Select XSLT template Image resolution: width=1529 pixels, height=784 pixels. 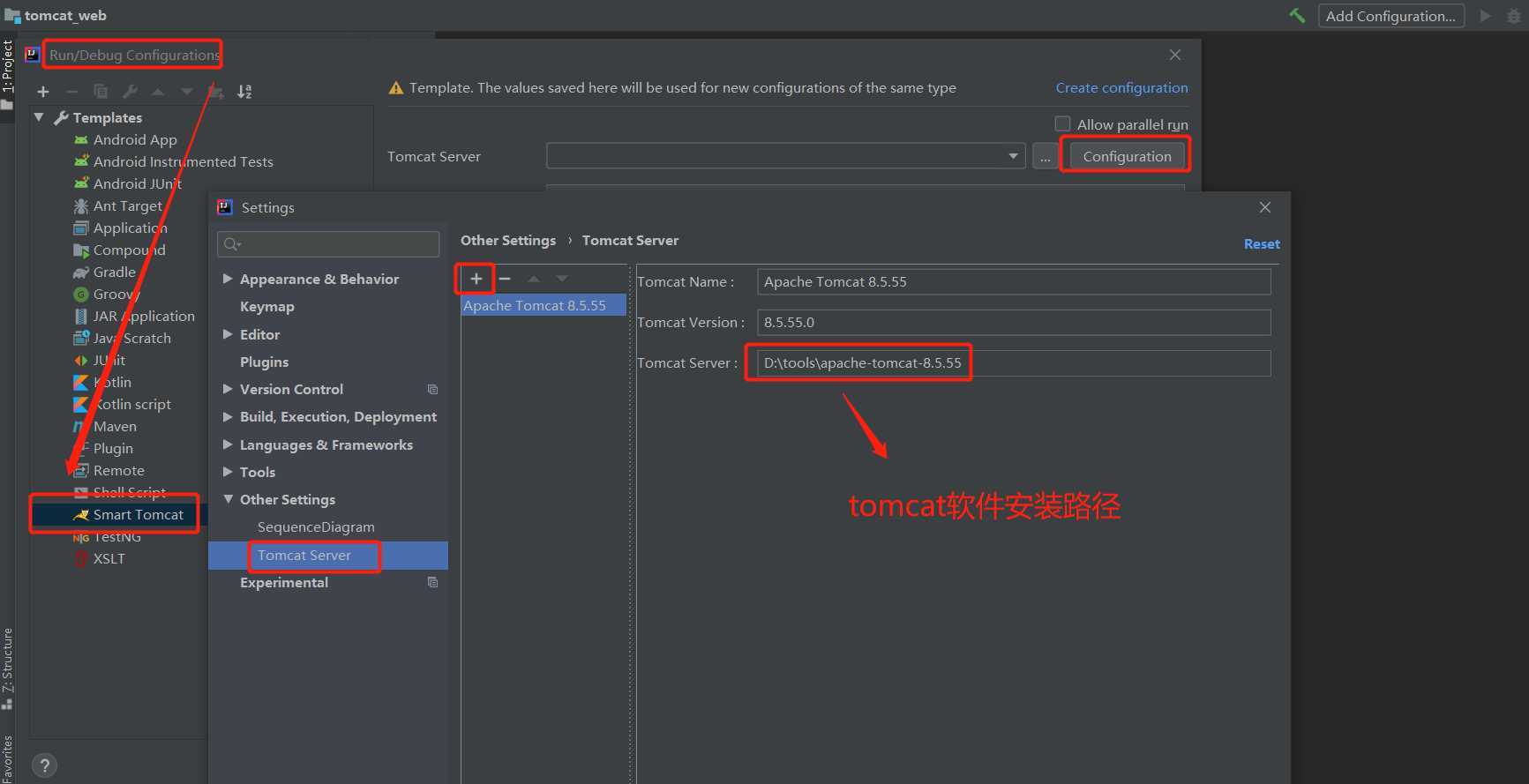coord(109,558)
